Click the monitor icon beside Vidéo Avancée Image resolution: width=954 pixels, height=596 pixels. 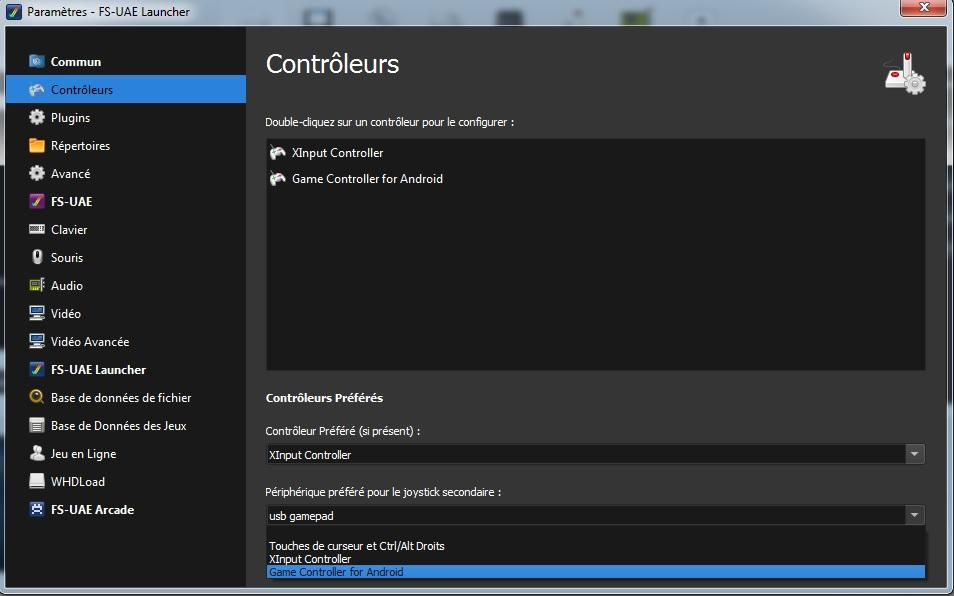37,341
